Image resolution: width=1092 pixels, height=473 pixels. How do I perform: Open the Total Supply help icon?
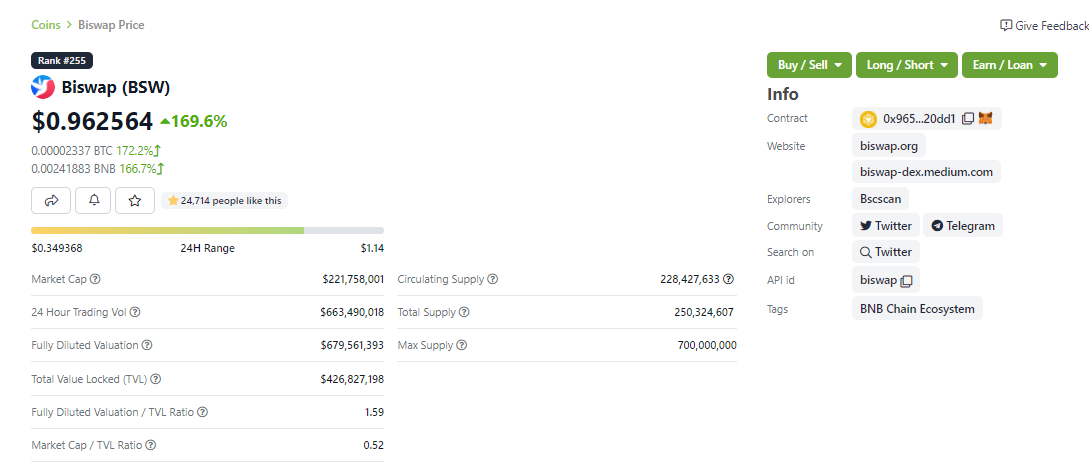point(464,312)
